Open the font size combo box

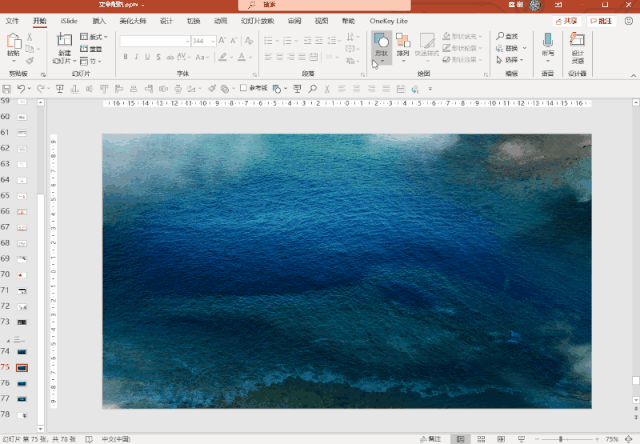(203, 41)
